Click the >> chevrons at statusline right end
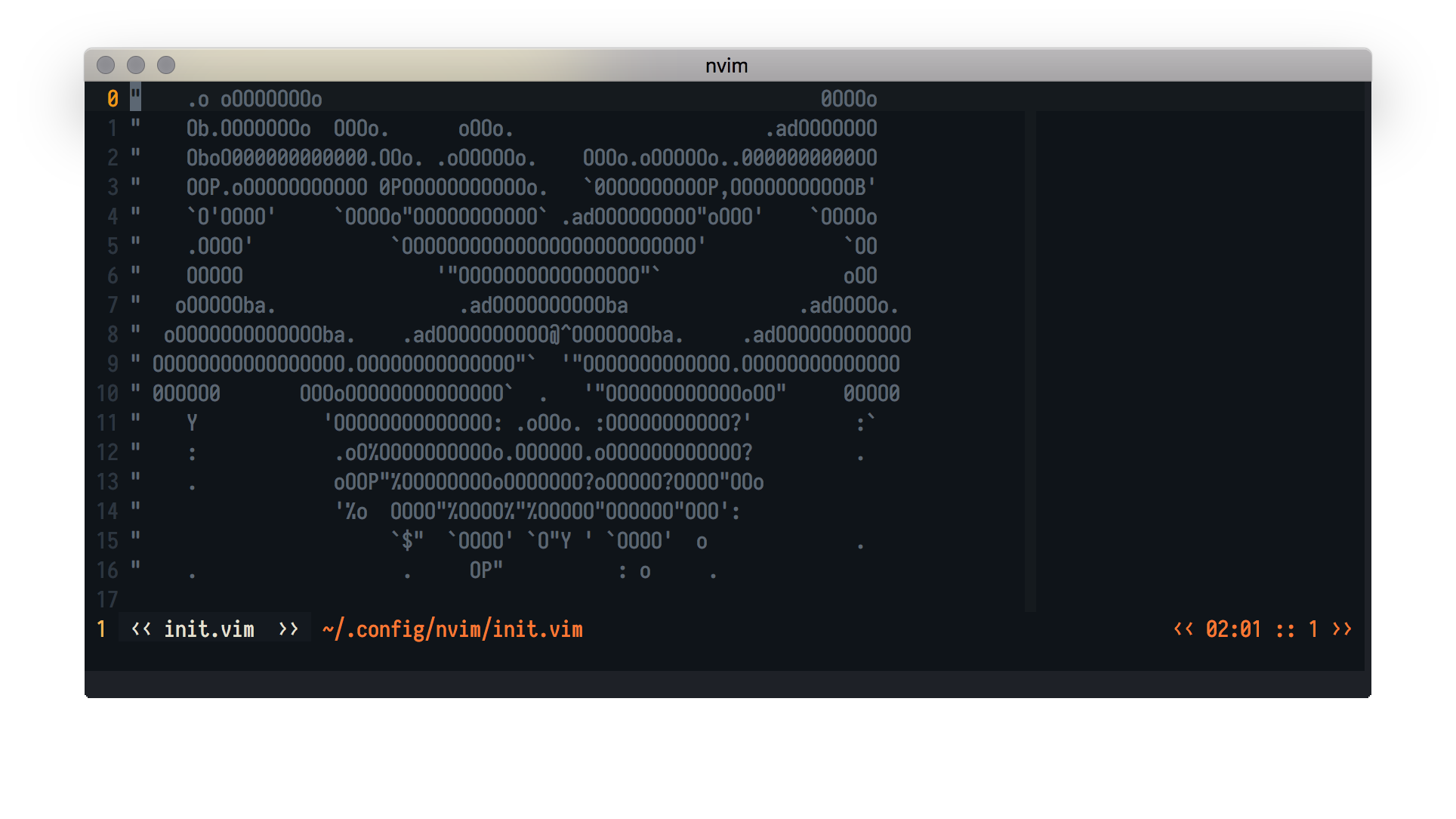Image resolution: width=1456 pixels, height=819 pixels. tap(1342, 629)
